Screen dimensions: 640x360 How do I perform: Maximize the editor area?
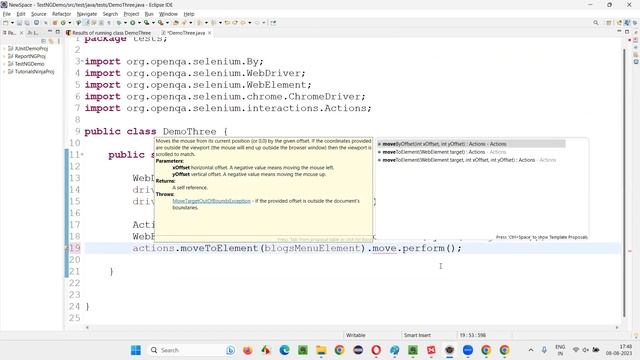[x=627, y=32]
